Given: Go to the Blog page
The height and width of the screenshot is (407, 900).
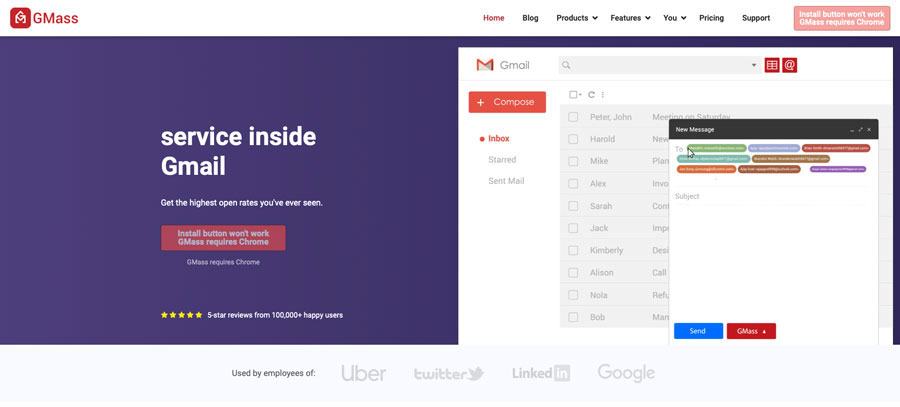Looking at the screenshot, I should [530, 18].
